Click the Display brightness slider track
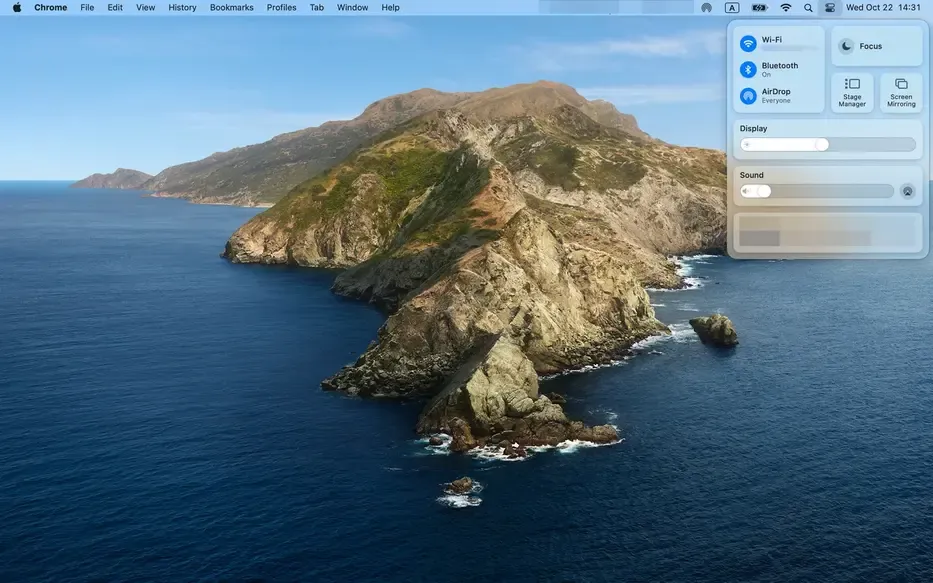The height and width of the screenshot is (583, 933). [828, 145]
